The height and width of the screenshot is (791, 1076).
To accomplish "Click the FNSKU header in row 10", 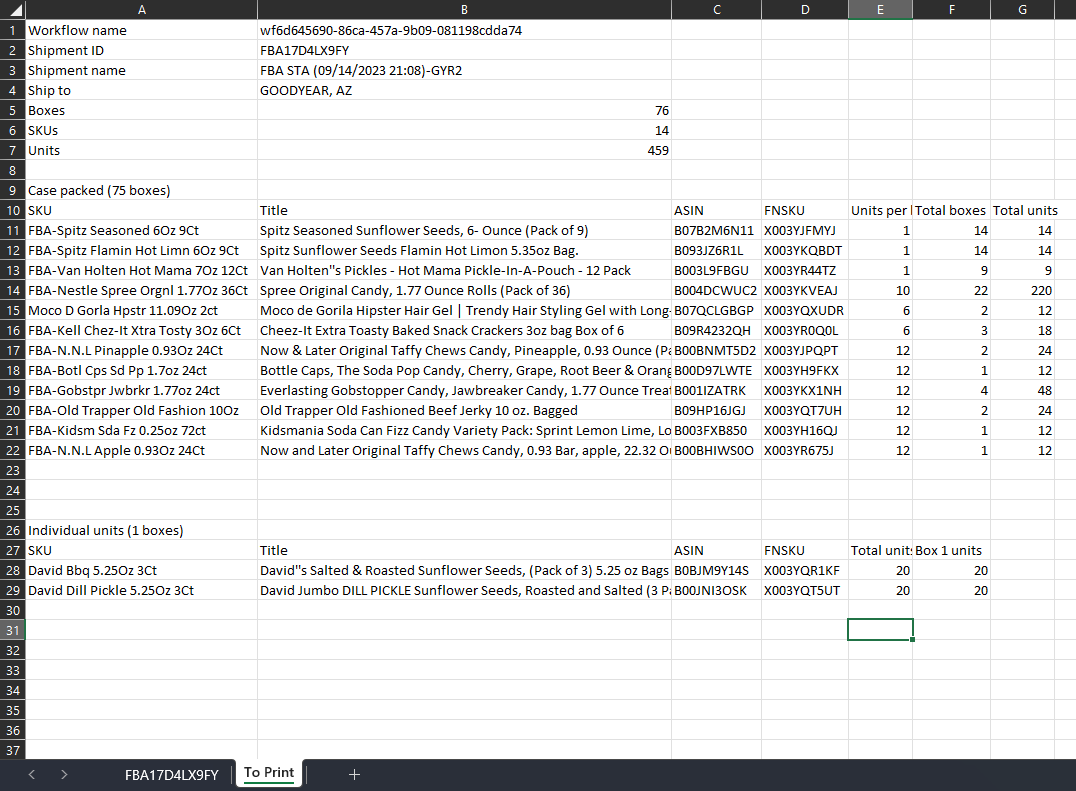I will tap(805, 211).
